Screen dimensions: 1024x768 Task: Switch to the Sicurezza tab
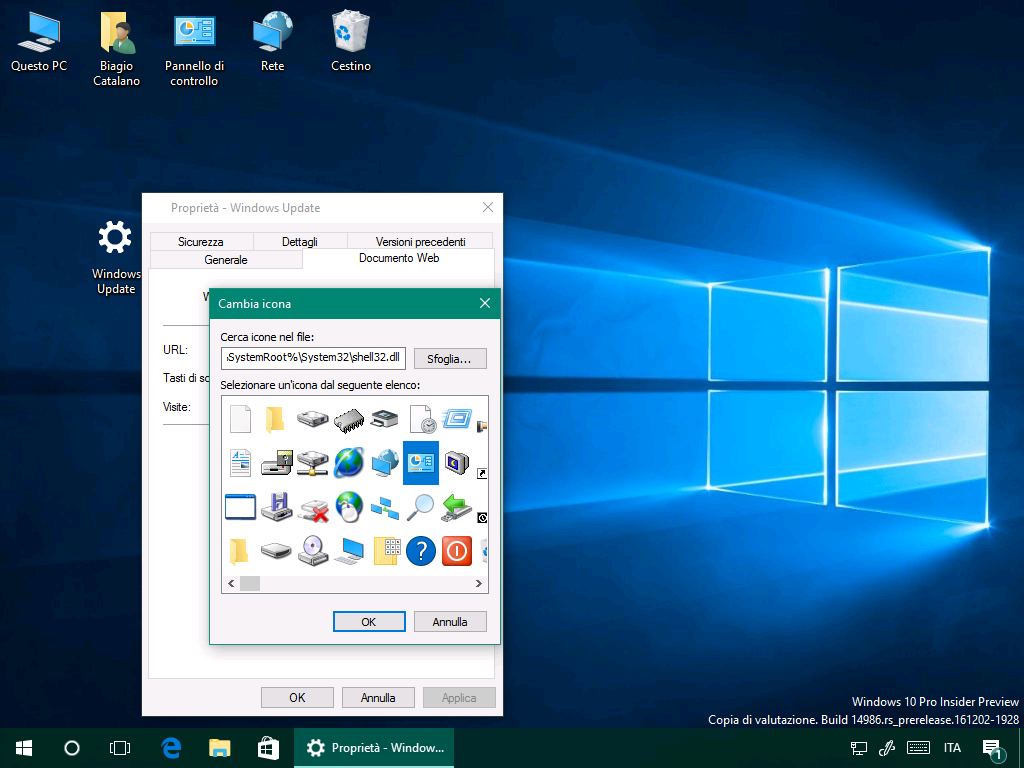point(200,242)
